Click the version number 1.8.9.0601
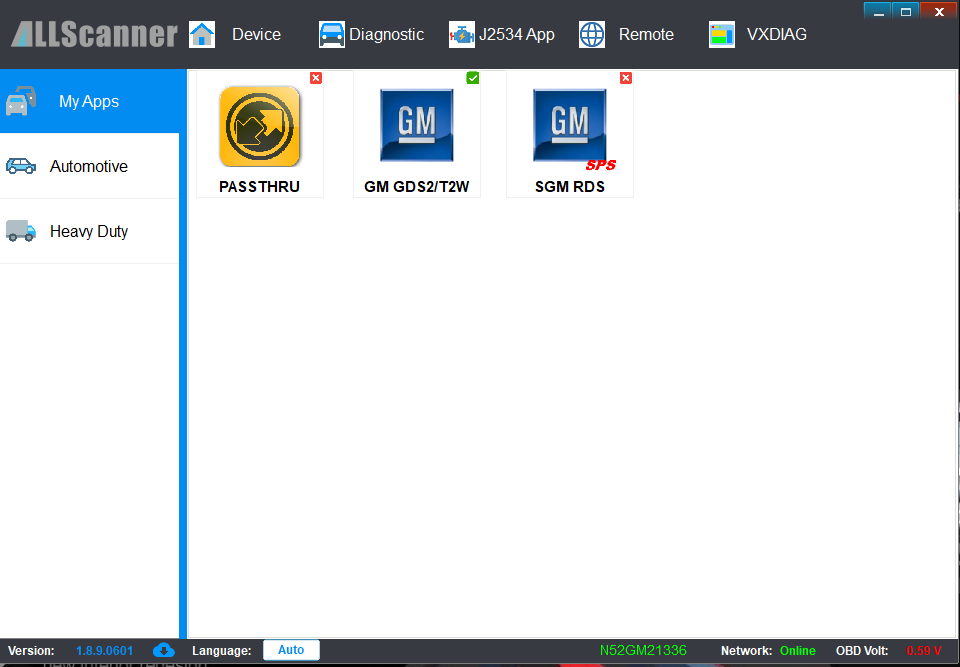 pyautogui.click(x=105, y=650)
